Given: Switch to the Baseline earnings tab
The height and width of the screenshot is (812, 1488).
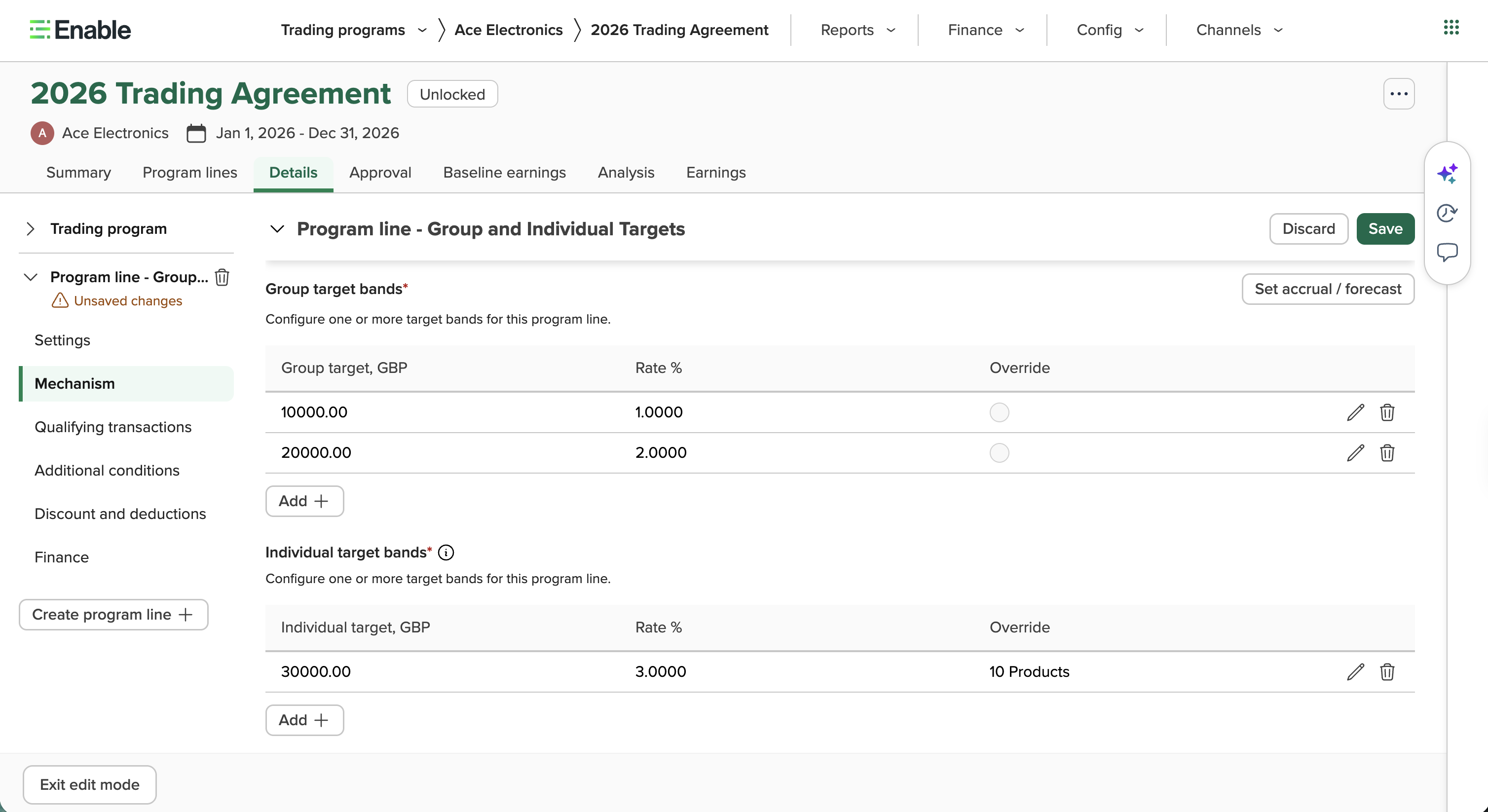Looking at the screenshot, I should 504,173.
